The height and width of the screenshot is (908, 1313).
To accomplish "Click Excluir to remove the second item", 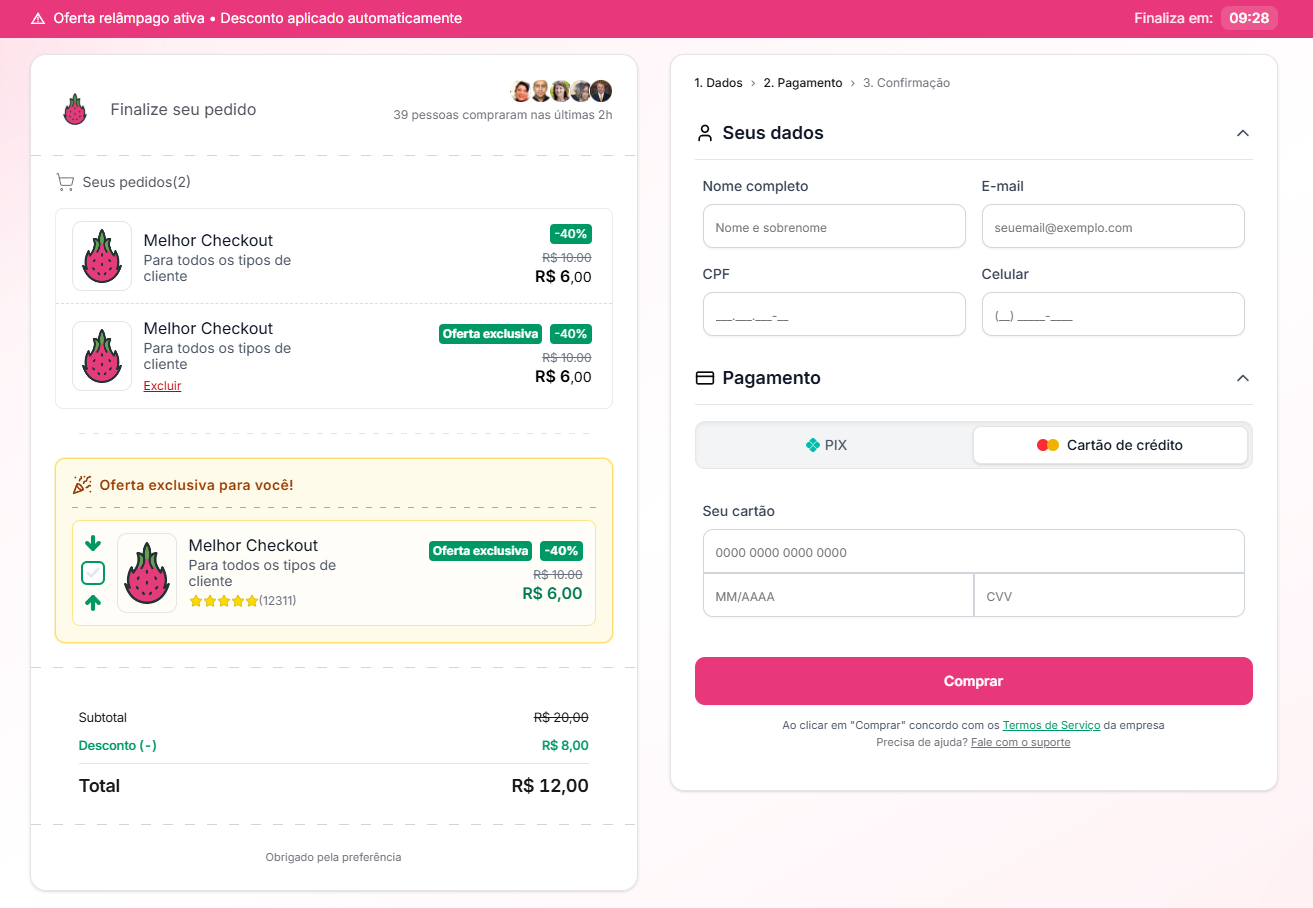I will [162, 386].
